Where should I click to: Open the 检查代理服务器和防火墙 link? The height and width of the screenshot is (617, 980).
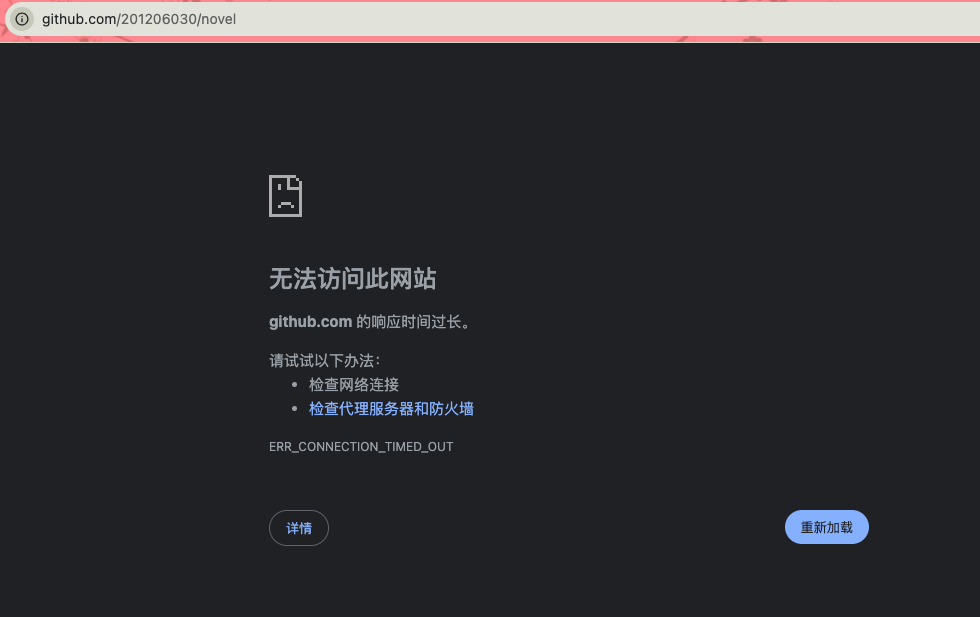click(x=391, y=409)
